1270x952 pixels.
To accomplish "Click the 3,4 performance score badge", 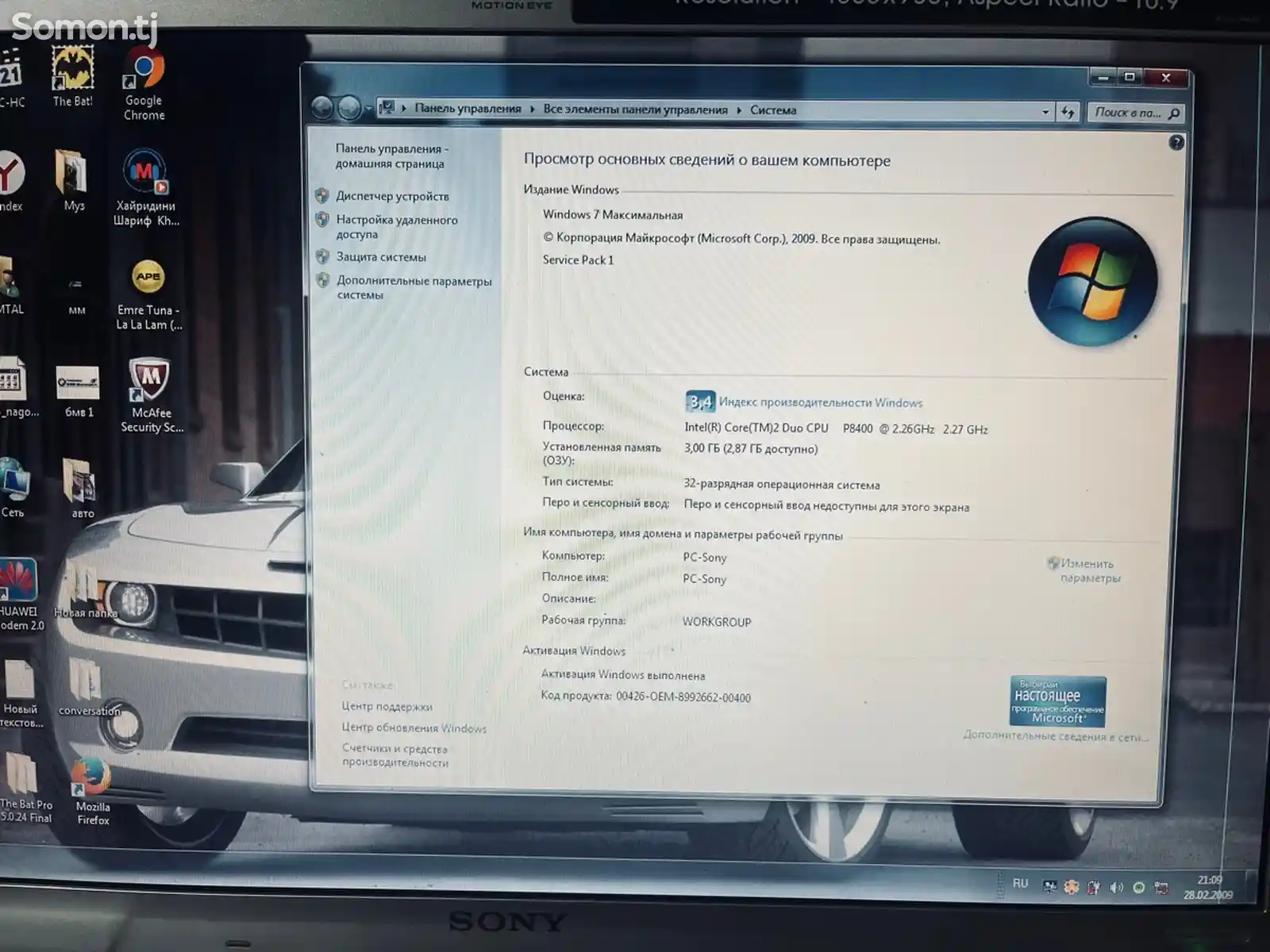I will pos(700,401).
